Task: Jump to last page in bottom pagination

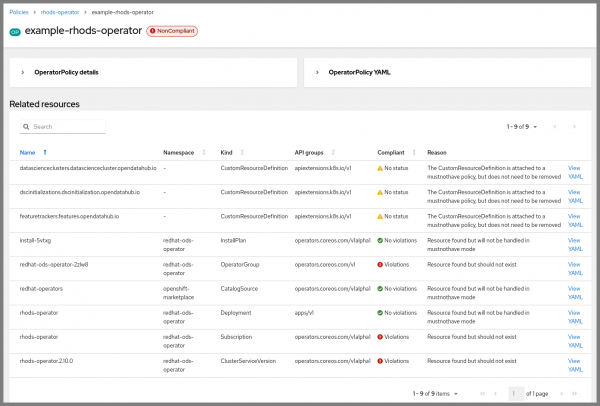Action: pos(574,394)
